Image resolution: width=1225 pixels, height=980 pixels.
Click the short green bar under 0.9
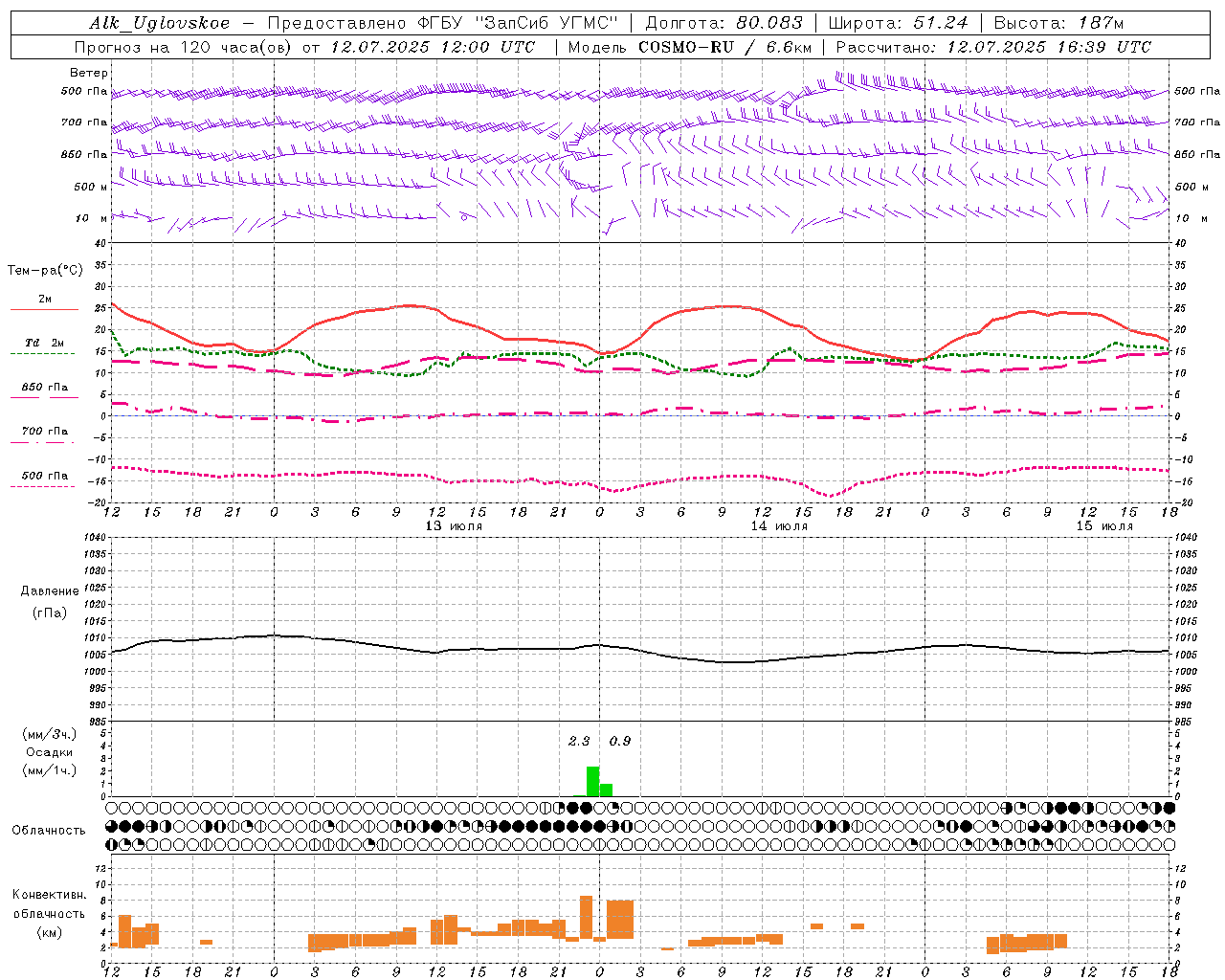[607, 791]
